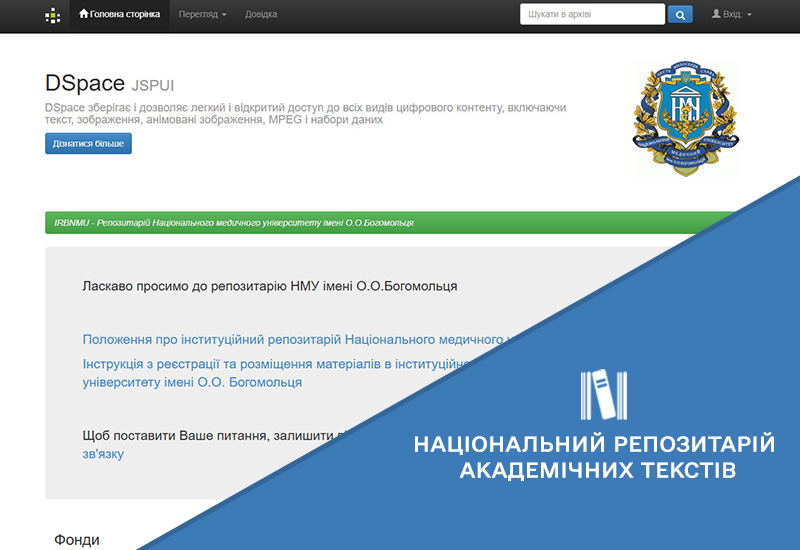The height and width of the screenshot is (550, 800).
Task: Open the Головна сторінка home tab
Action: tap(119, 15)
